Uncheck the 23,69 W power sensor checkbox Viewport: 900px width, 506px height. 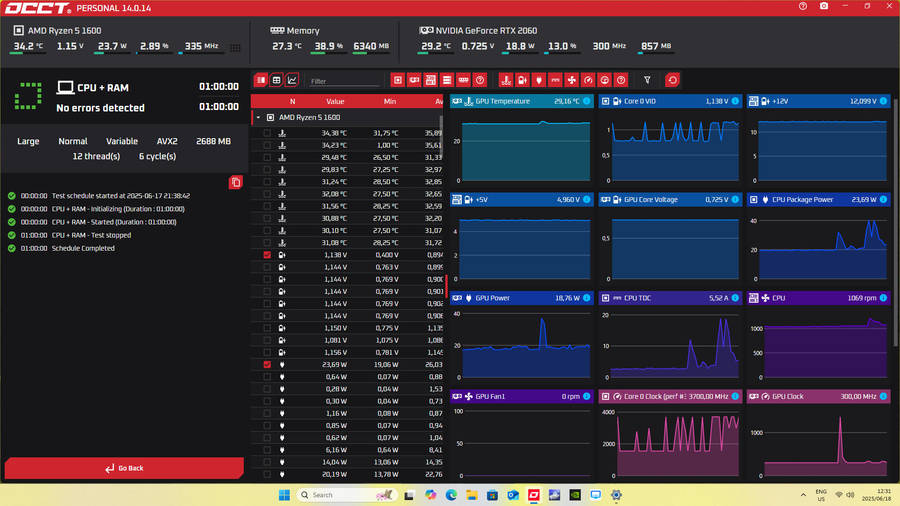pos(267,365)
